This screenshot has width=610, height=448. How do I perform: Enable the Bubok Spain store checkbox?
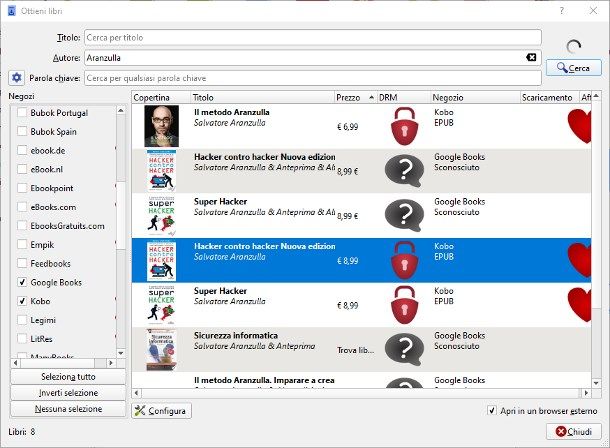point(22,131)
